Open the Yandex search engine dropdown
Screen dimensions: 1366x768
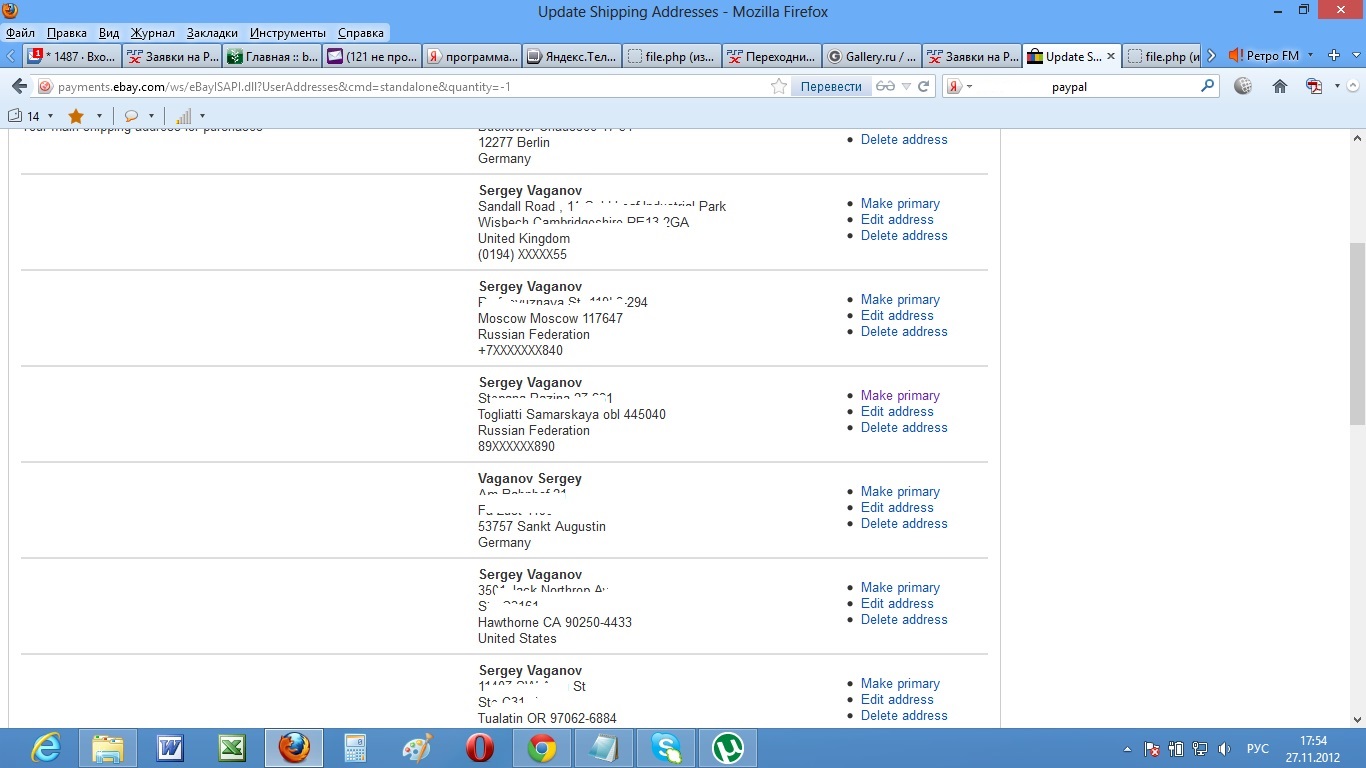pos(959,87)
